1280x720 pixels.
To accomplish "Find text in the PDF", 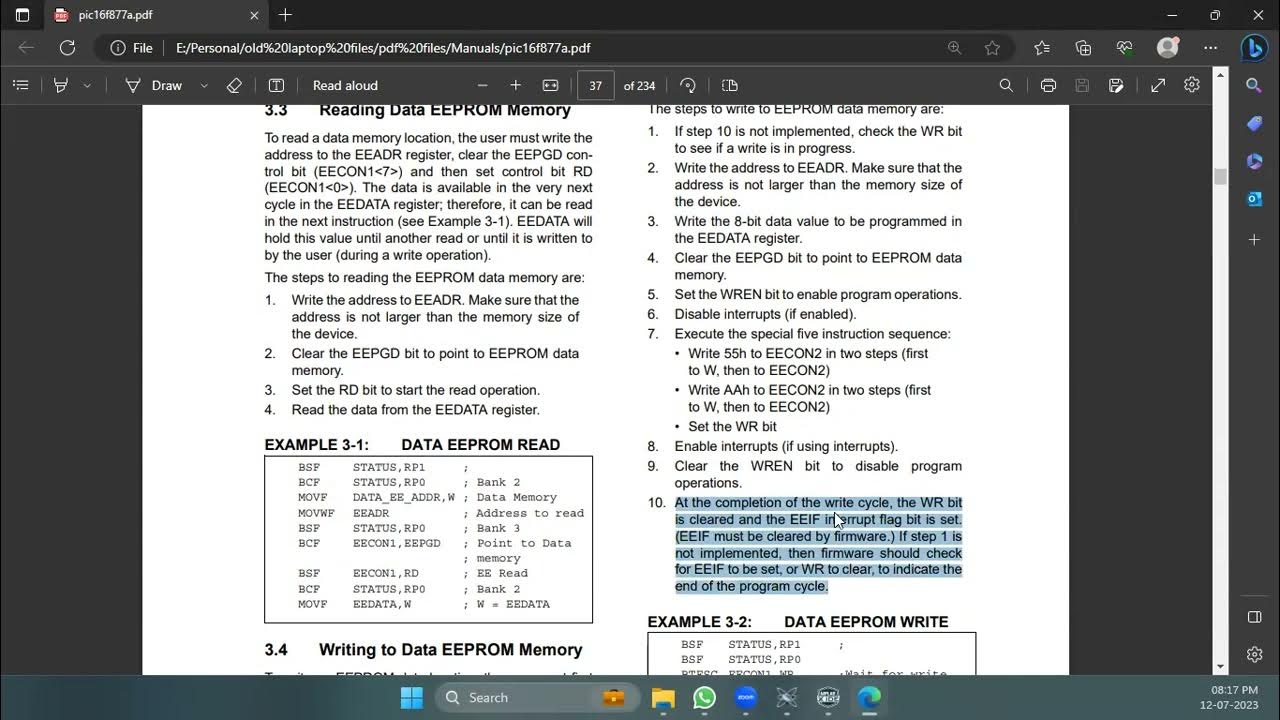I will click(x=1006, y=85).
